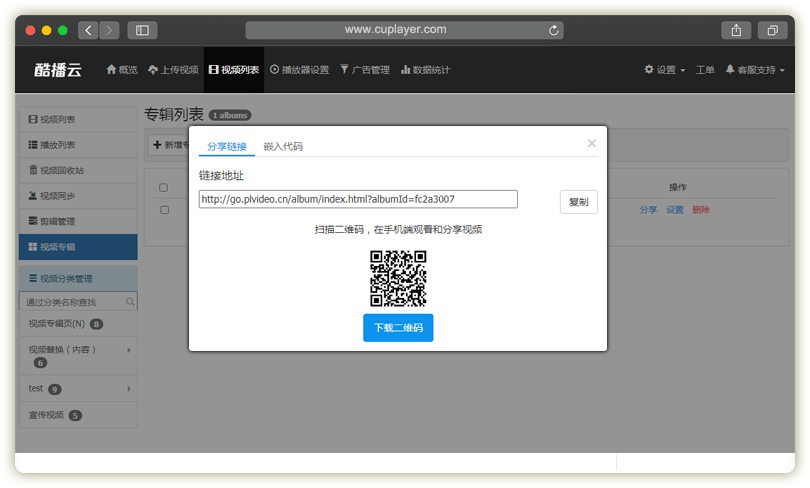
Task: Click the 复制 copy button
Action: [578, 201]
